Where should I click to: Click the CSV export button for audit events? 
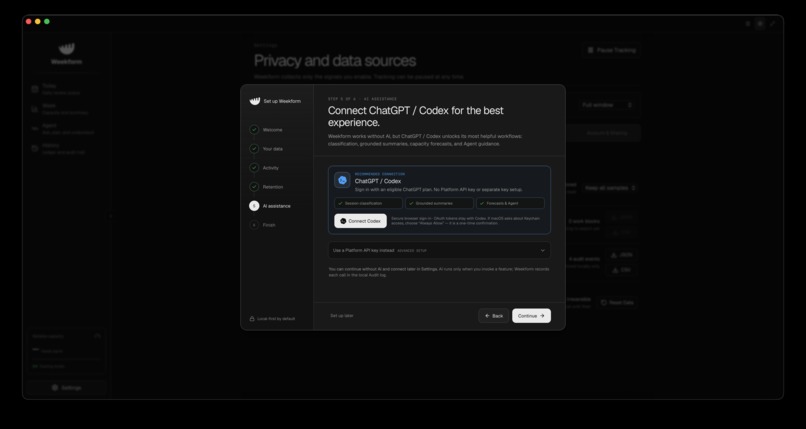coord(621,270)
